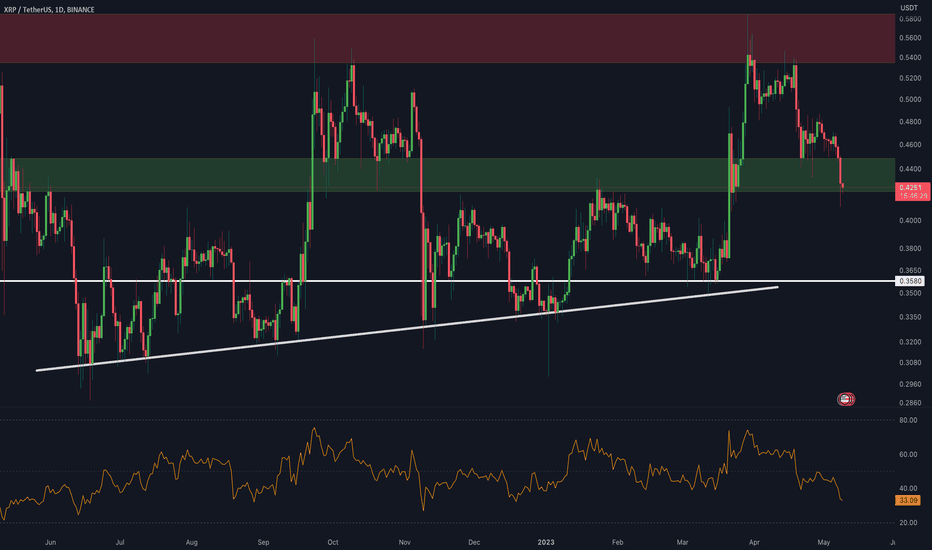
Task: Click the 2023 year label on time axis
Action: pos(546,542)
